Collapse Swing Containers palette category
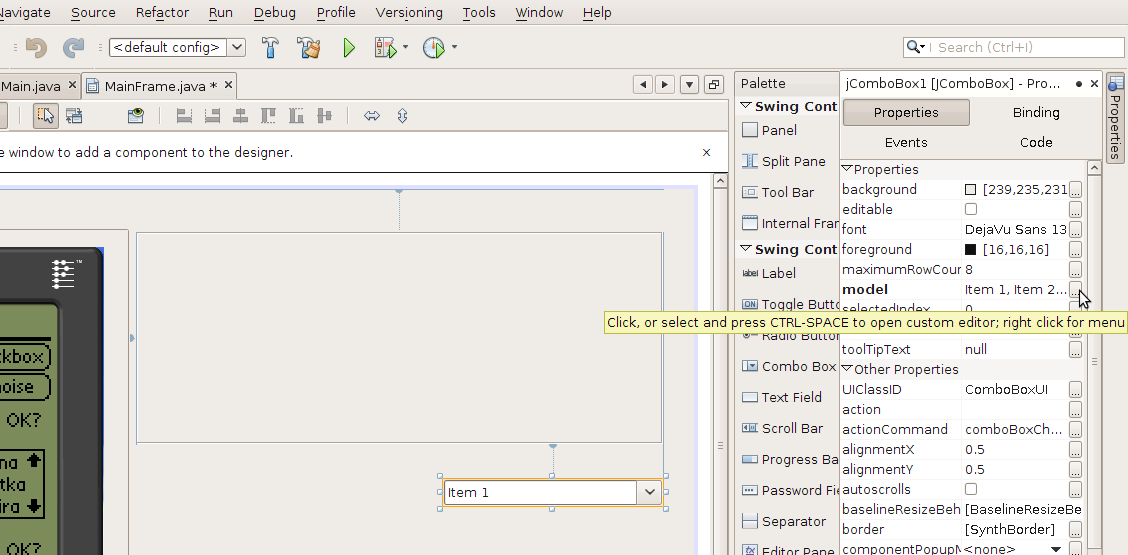The width and height of the screenshot is (1128, 555). (745, 107)
